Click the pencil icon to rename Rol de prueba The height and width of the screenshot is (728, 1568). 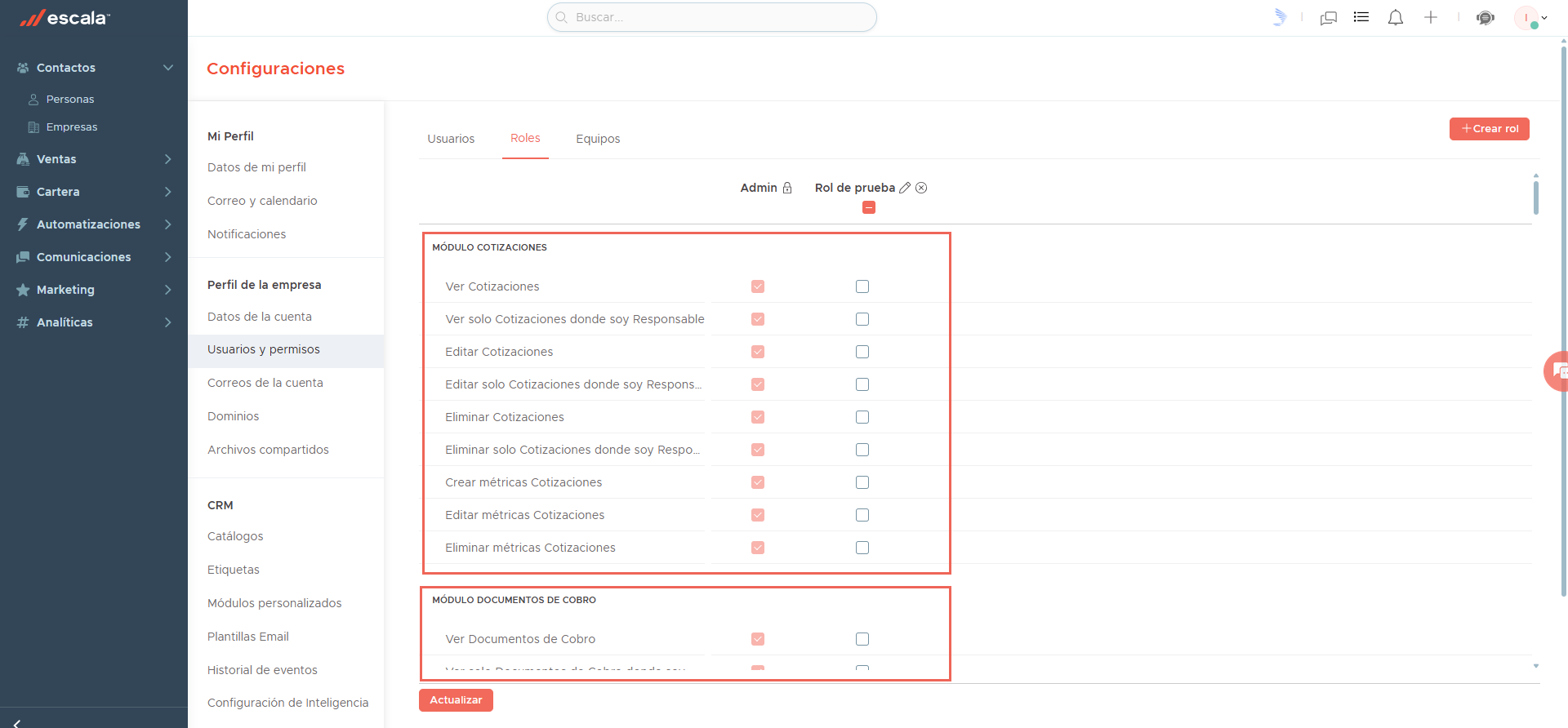coord(905,188)
